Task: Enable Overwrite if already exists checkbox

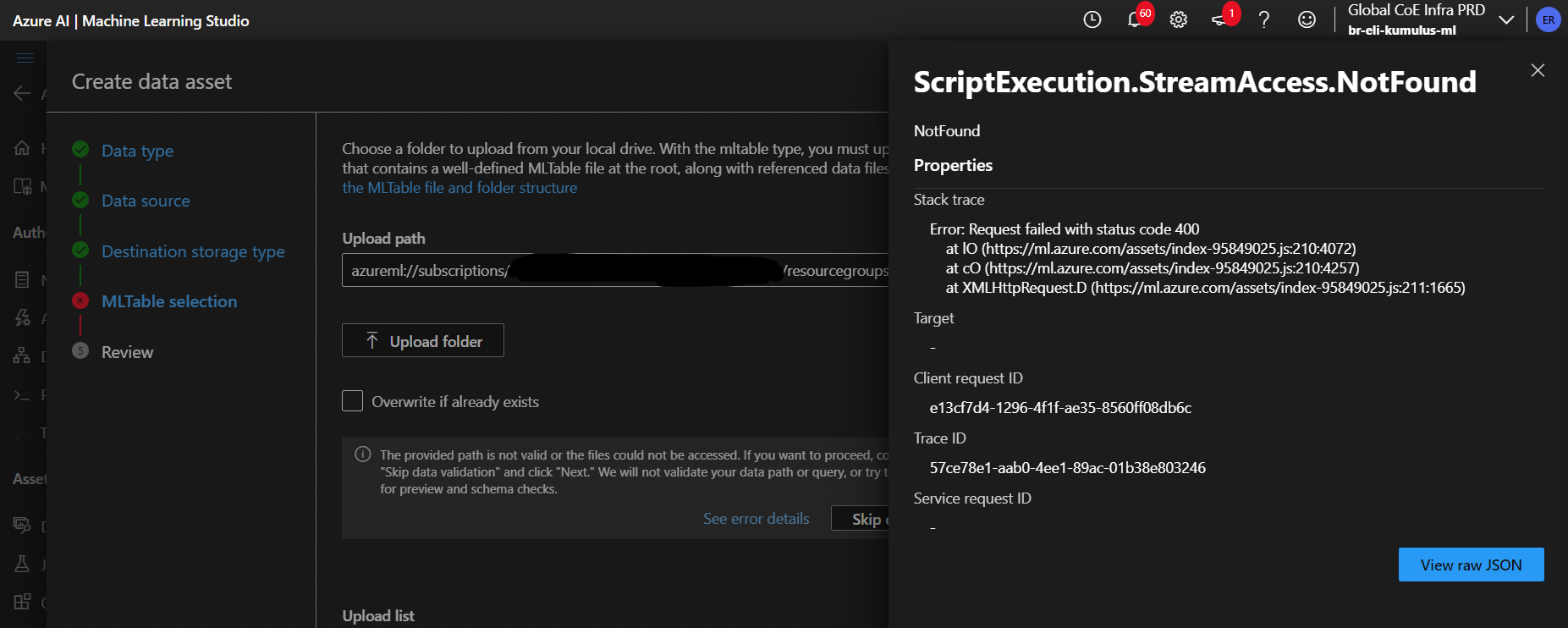Action: pyautogui.click(x=352, y=401)
